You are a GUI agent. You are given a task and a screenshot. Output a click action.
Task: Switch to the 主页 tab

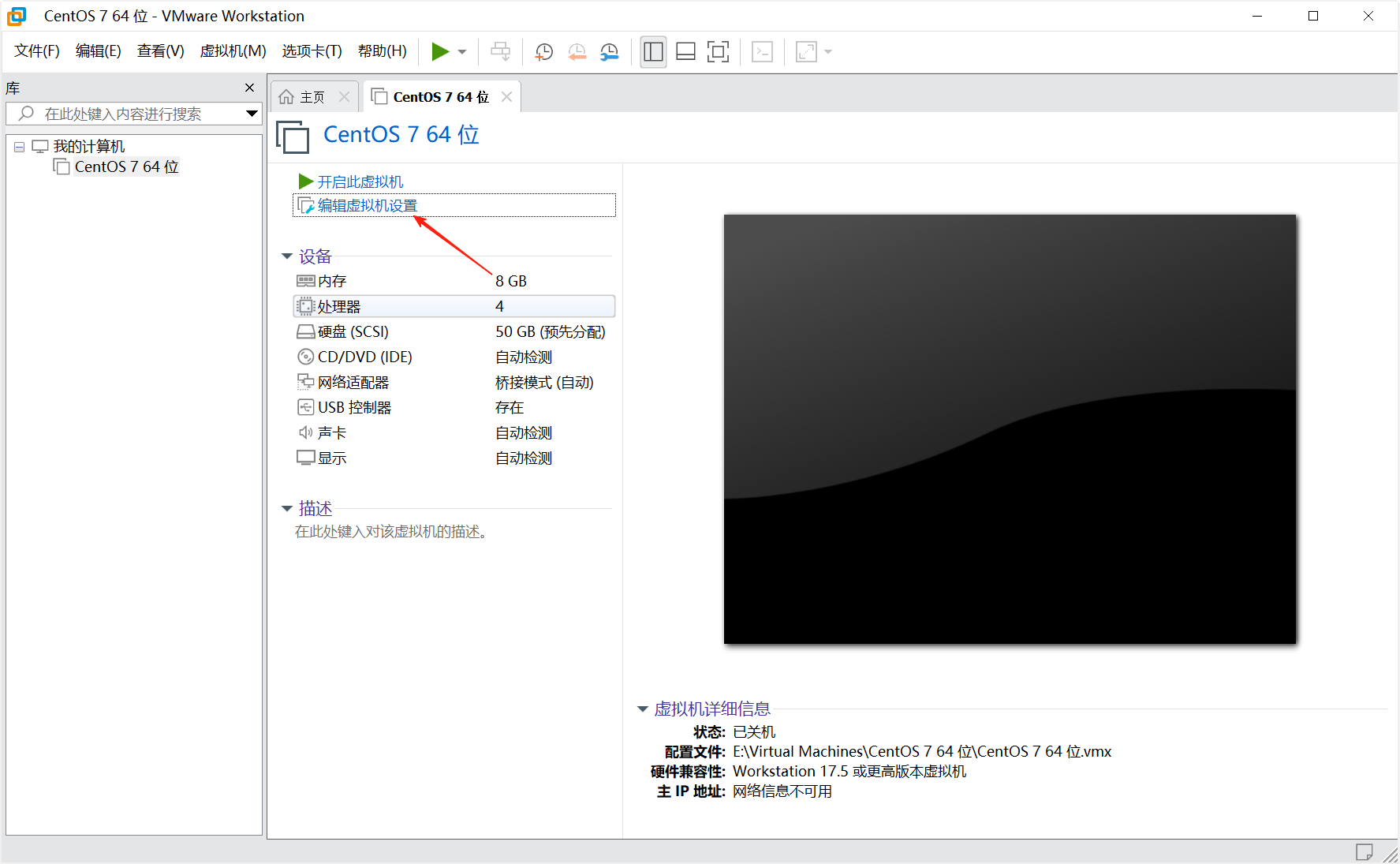312,97
